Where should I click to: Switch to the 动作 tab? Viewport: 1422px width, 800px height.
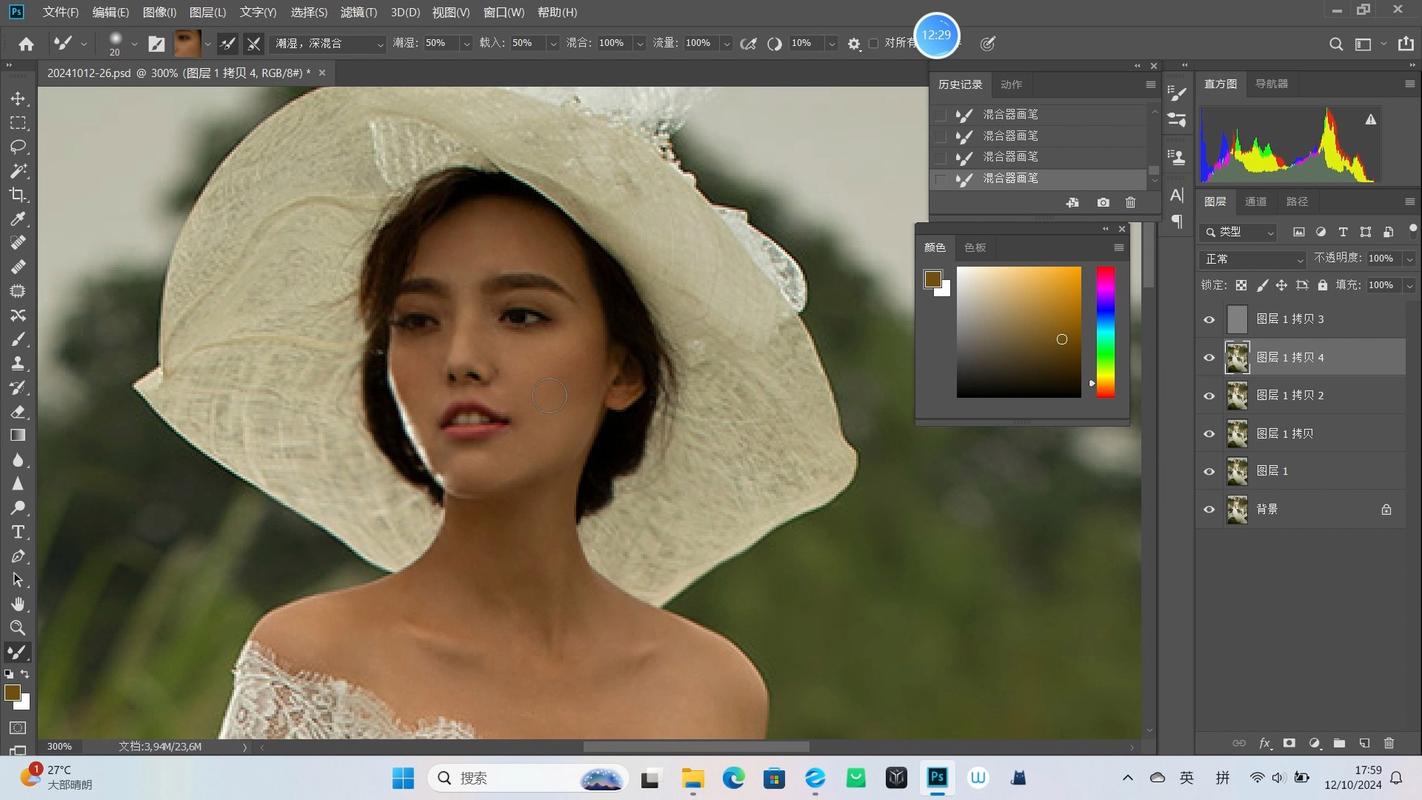click(1012, 84)
